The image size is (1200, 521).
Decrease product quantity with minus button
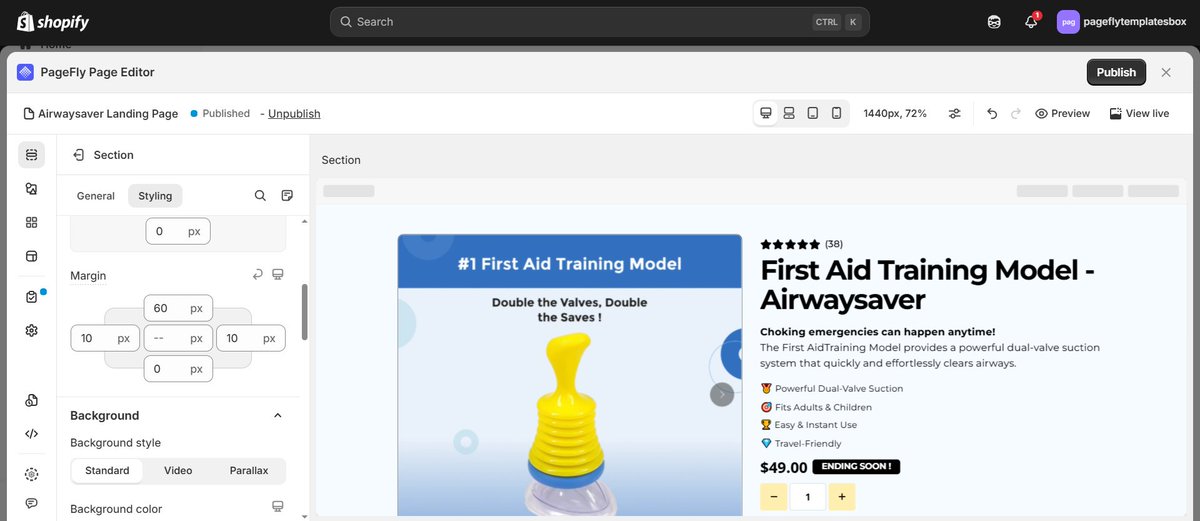(x=773, y=497)
